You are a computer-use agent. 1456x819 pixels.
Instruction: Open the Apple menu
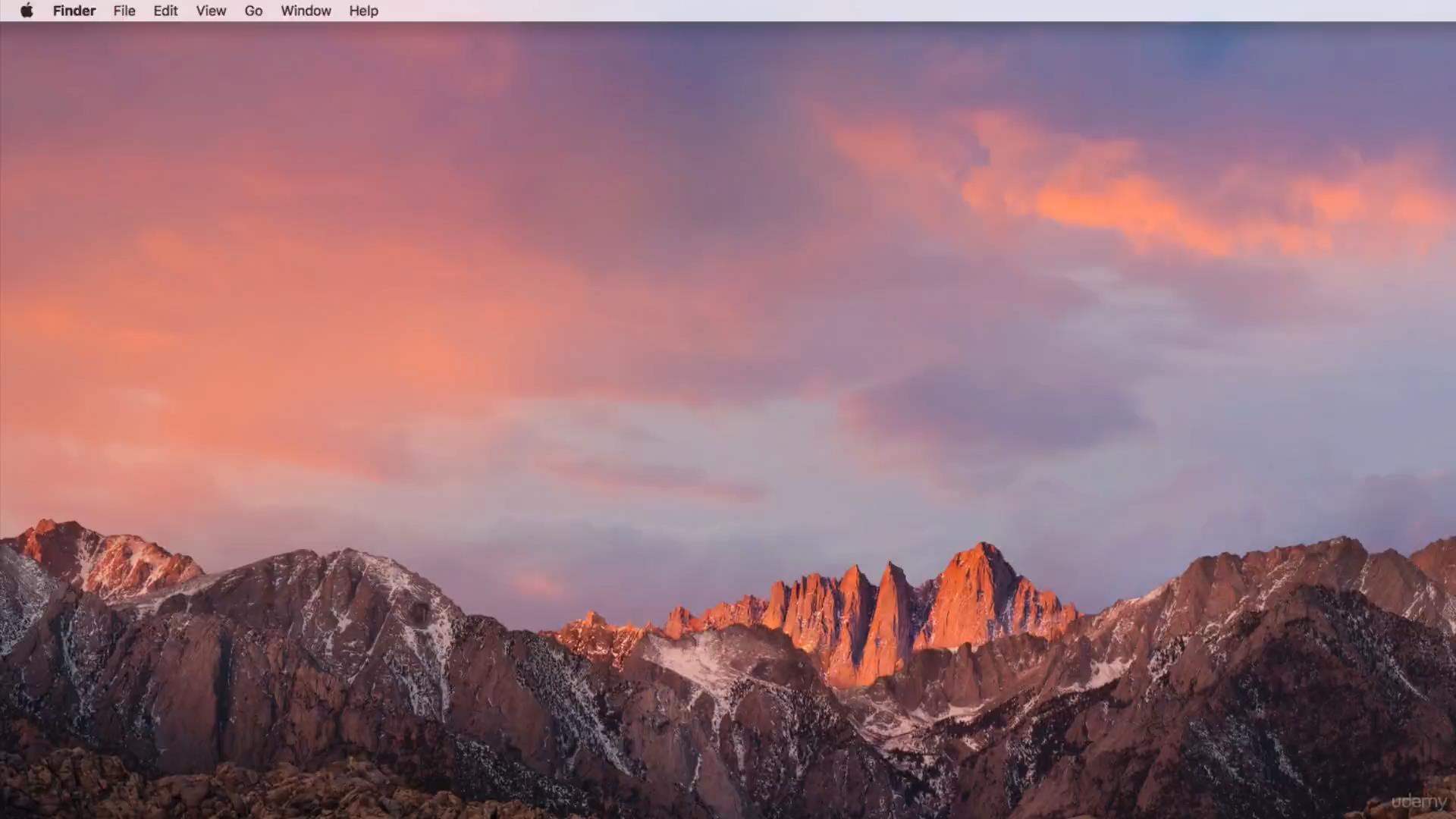click(x=27, y=11)
